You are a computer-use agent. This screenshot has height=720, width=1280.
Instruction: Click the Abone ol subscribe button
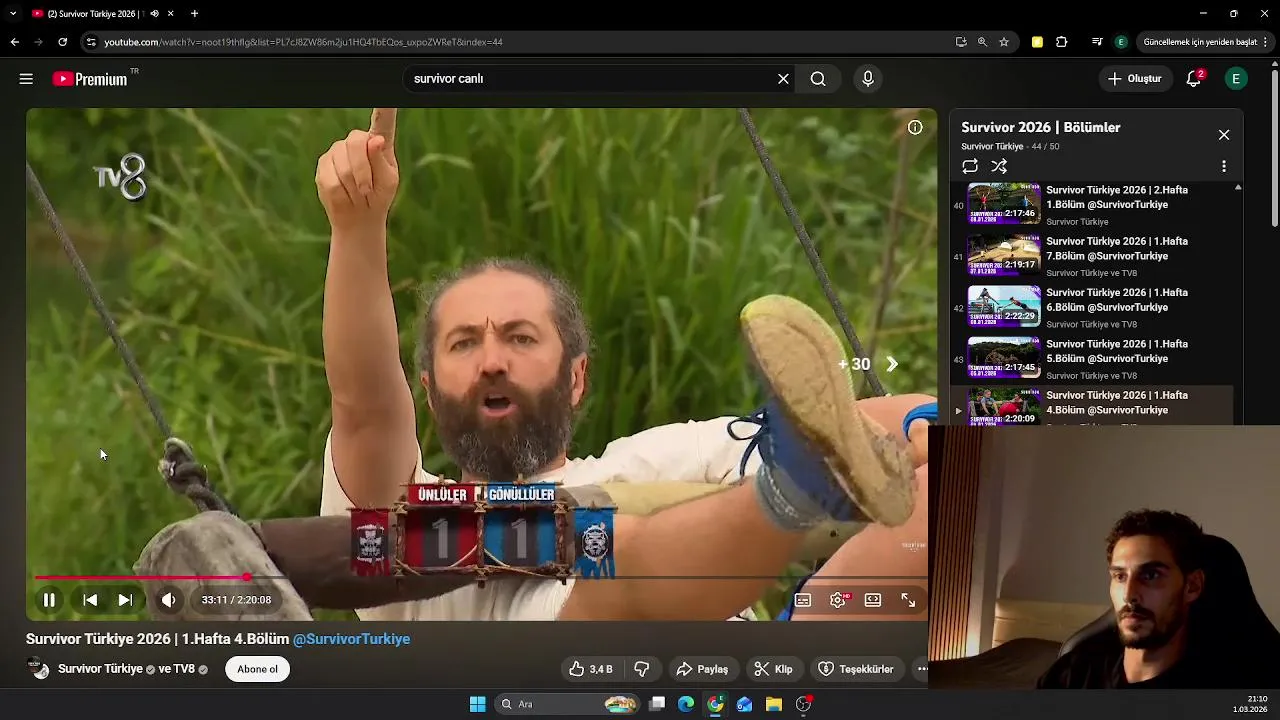pos(257,669)
